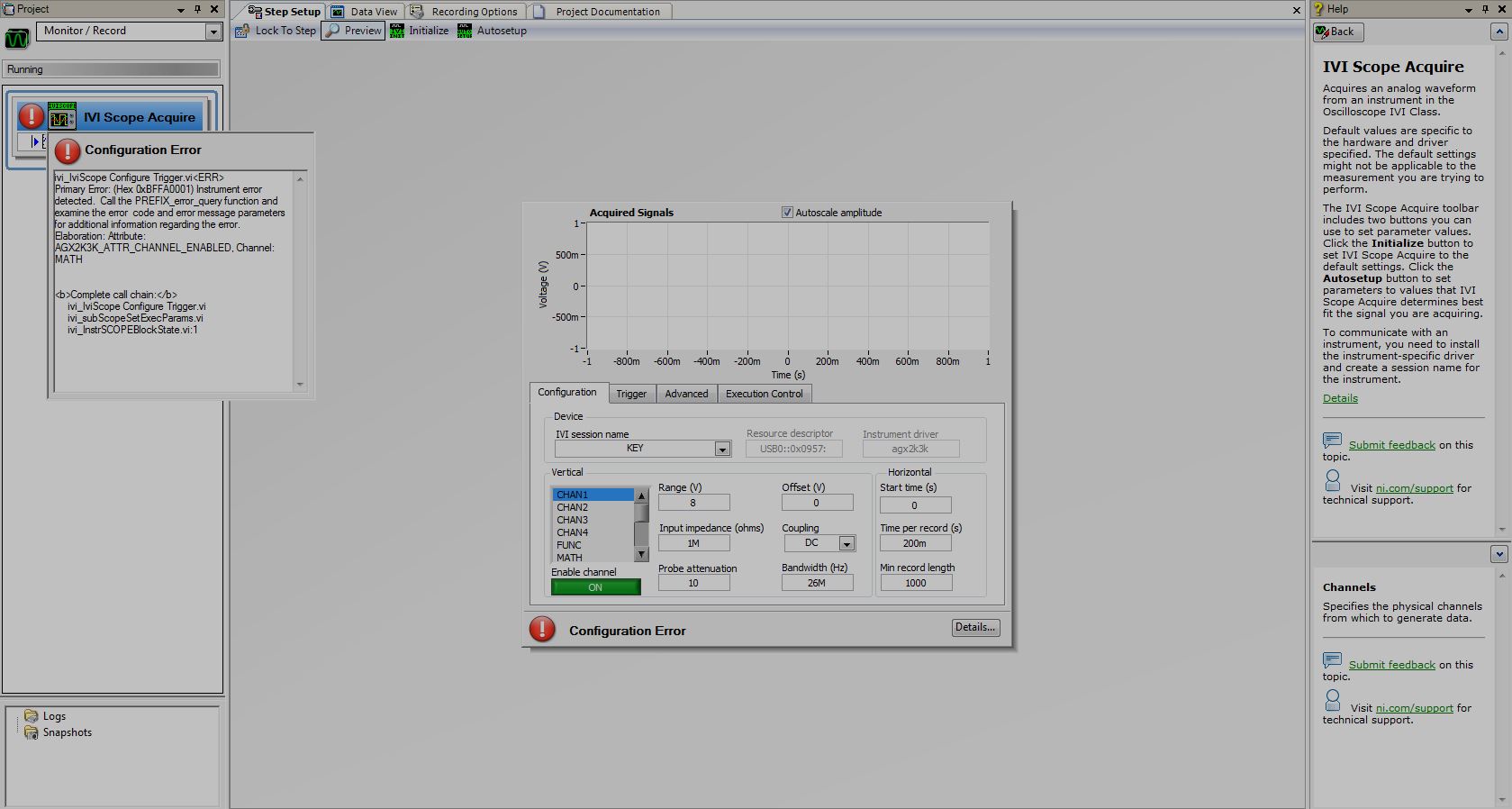Open the Execution Control tab
This screenshot has width=1512, height=809.
(764, 394)
